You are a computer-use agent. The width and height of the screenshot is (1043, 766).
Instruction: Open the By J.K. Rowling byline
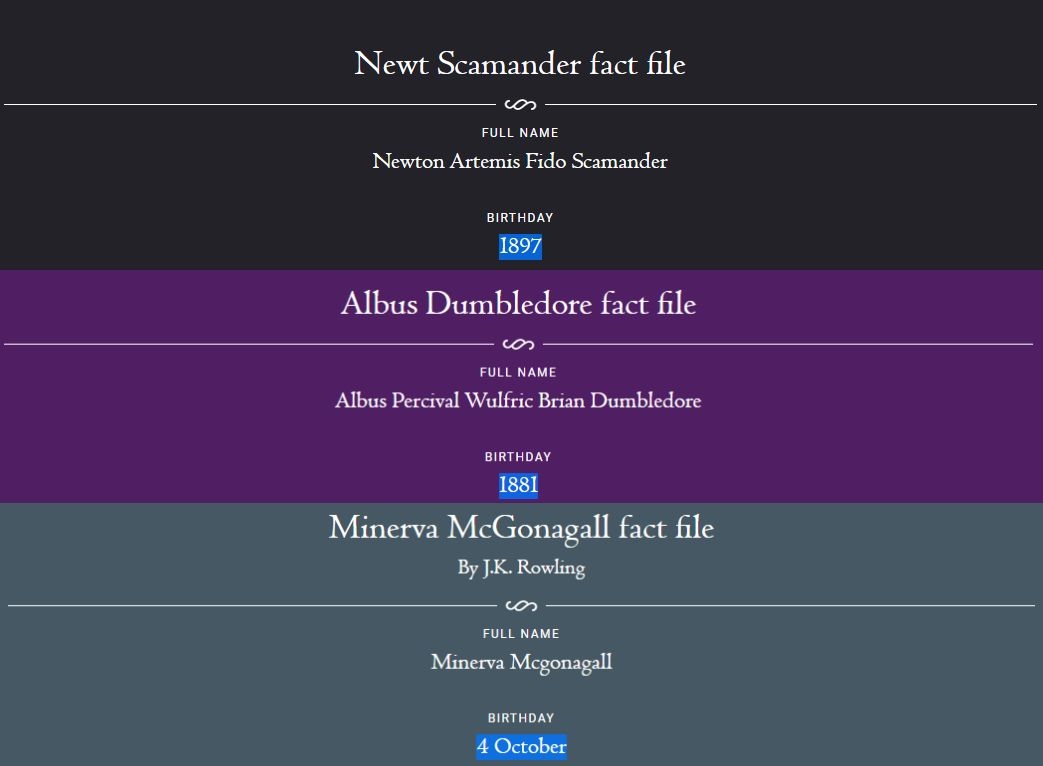(x=521, y=568)
